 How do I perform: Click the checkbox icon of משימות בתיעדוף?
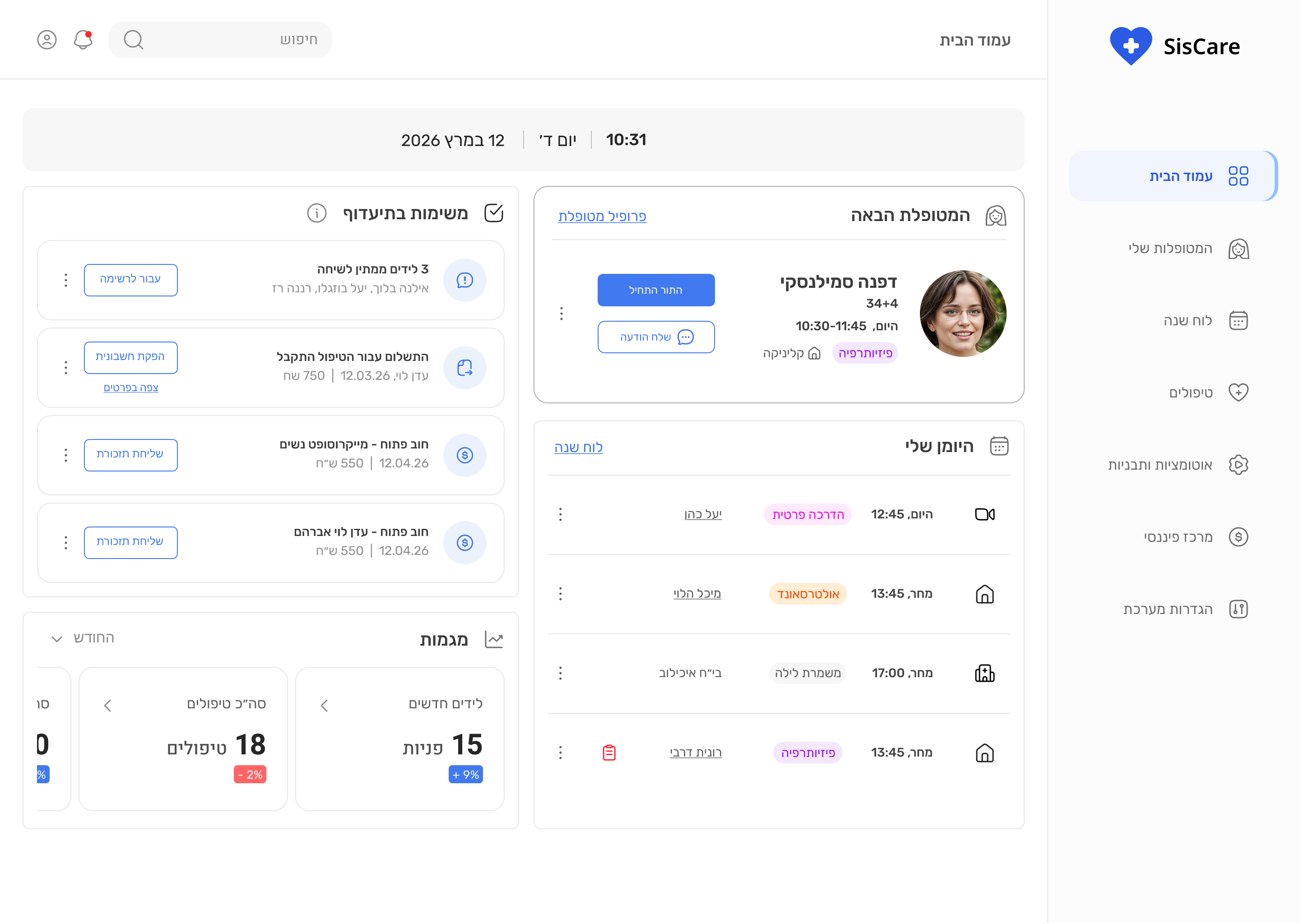pyautogui.click(x=493, y=213)
